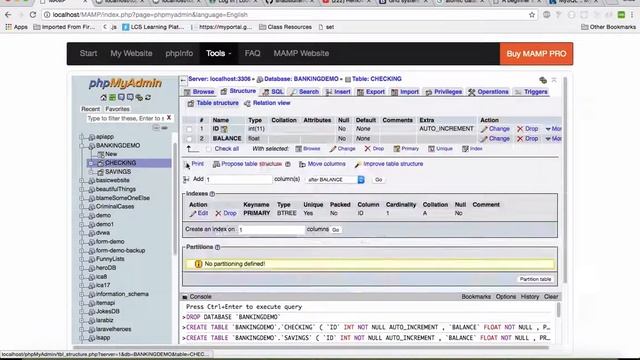The height and width of the screenshot is (360, 640).
Task: Click the browser reload icon
Action: [x=33, y=15]
